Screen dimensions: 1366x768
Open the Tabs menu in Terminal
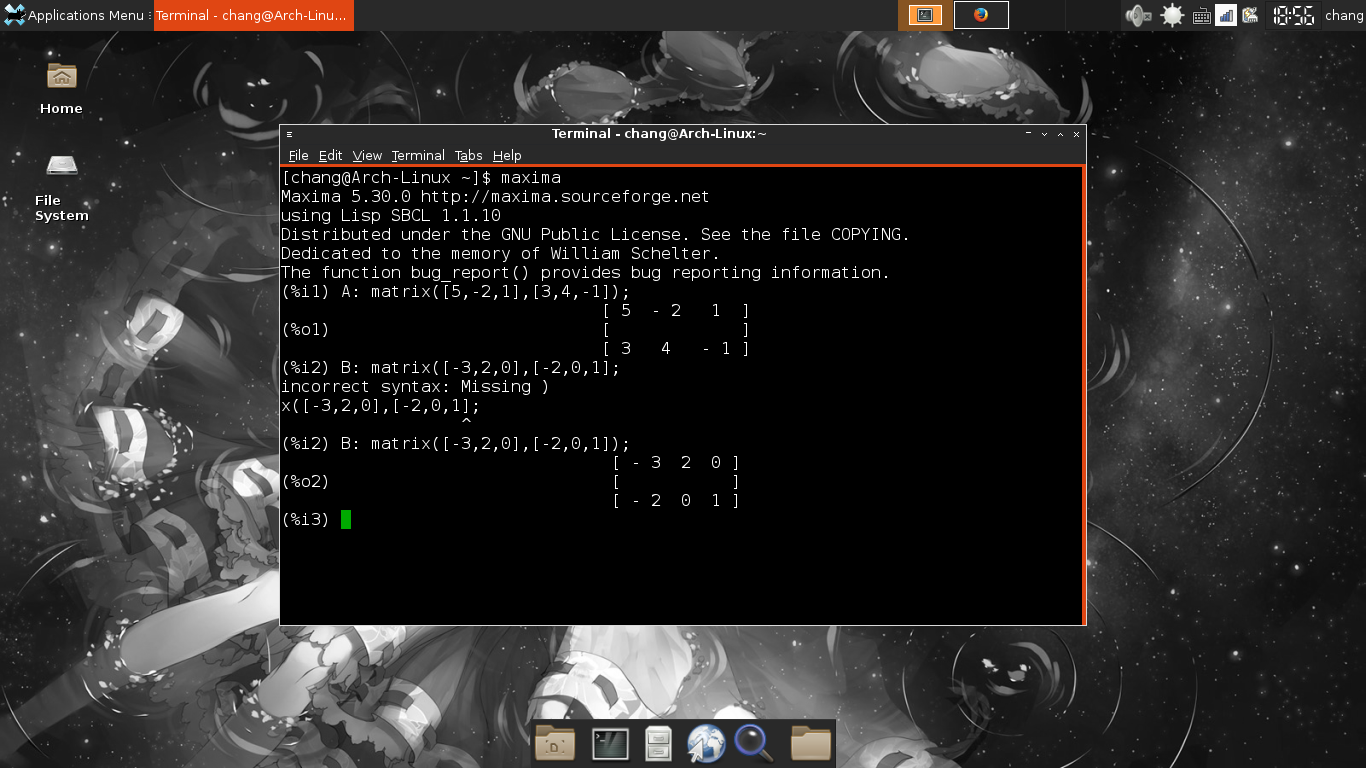click(x=468, y=155)
